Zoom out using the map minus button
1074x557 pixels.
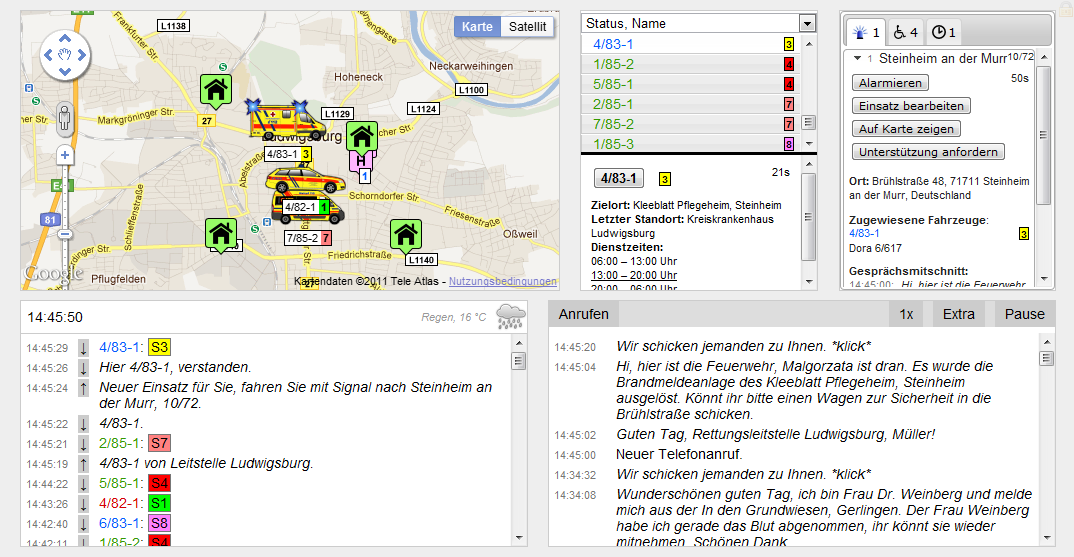point(65,234)
